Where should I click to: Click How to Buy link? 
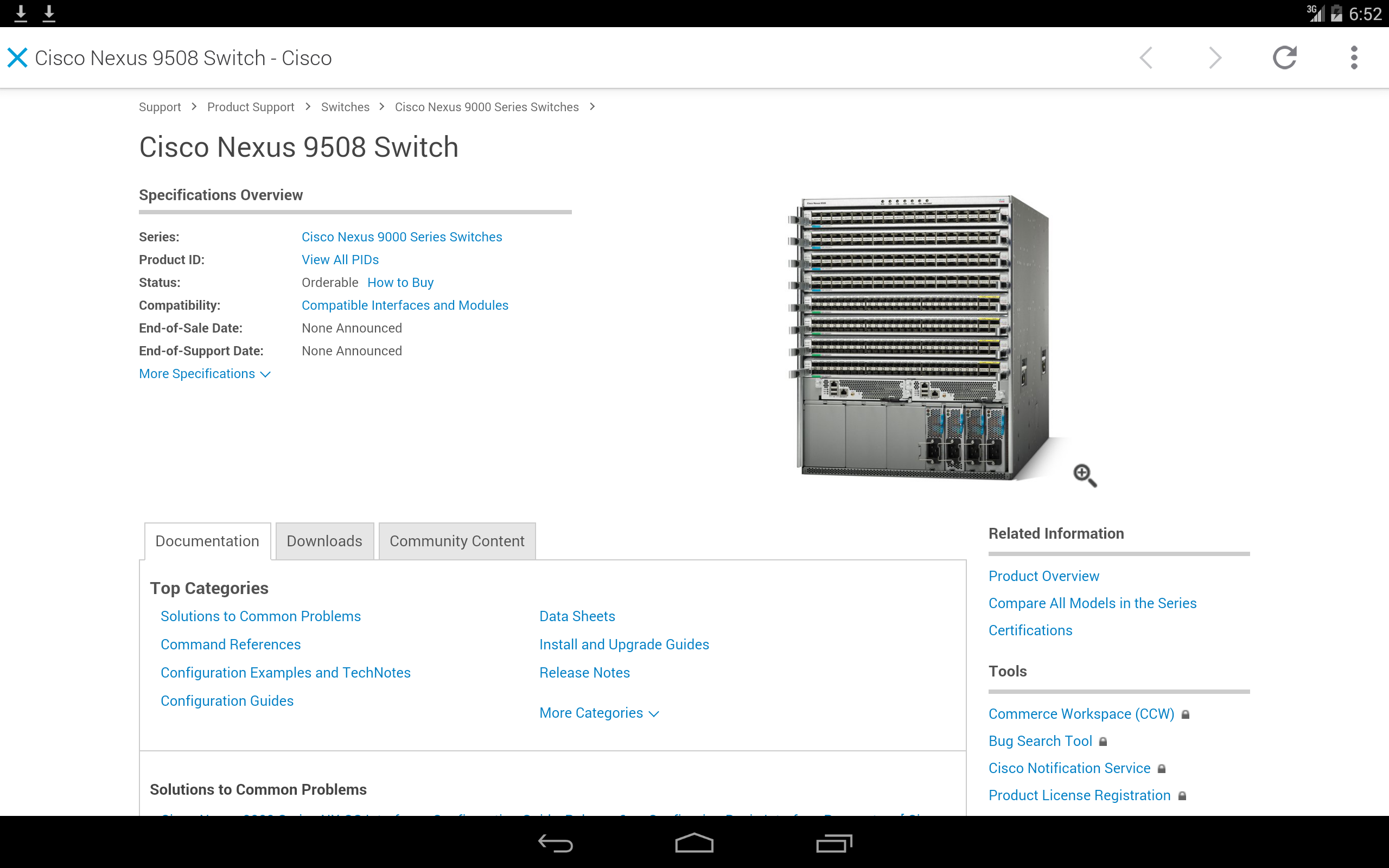click(400, 283)
